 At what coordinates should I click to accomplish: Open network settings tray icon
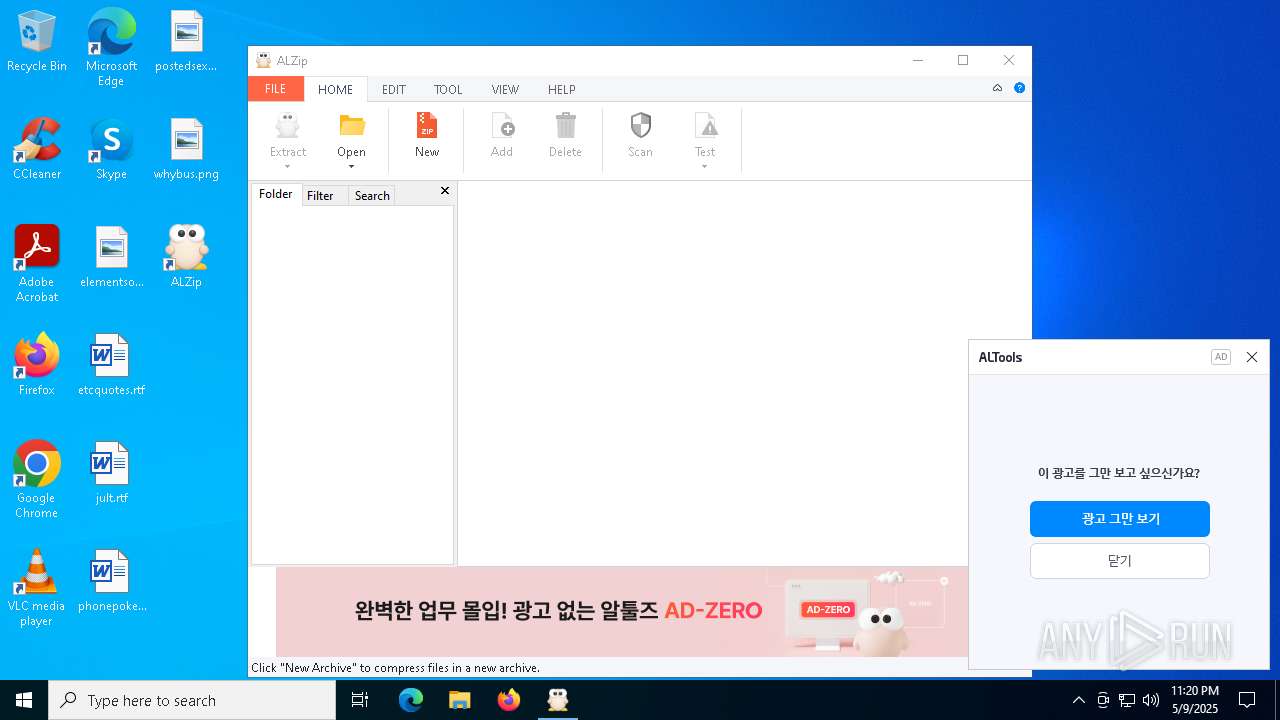pyautogui.click(x=1127, y=700)
